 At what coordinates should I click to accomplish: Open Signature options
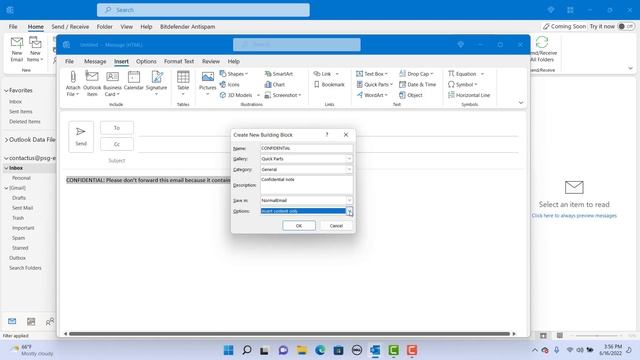156,84
